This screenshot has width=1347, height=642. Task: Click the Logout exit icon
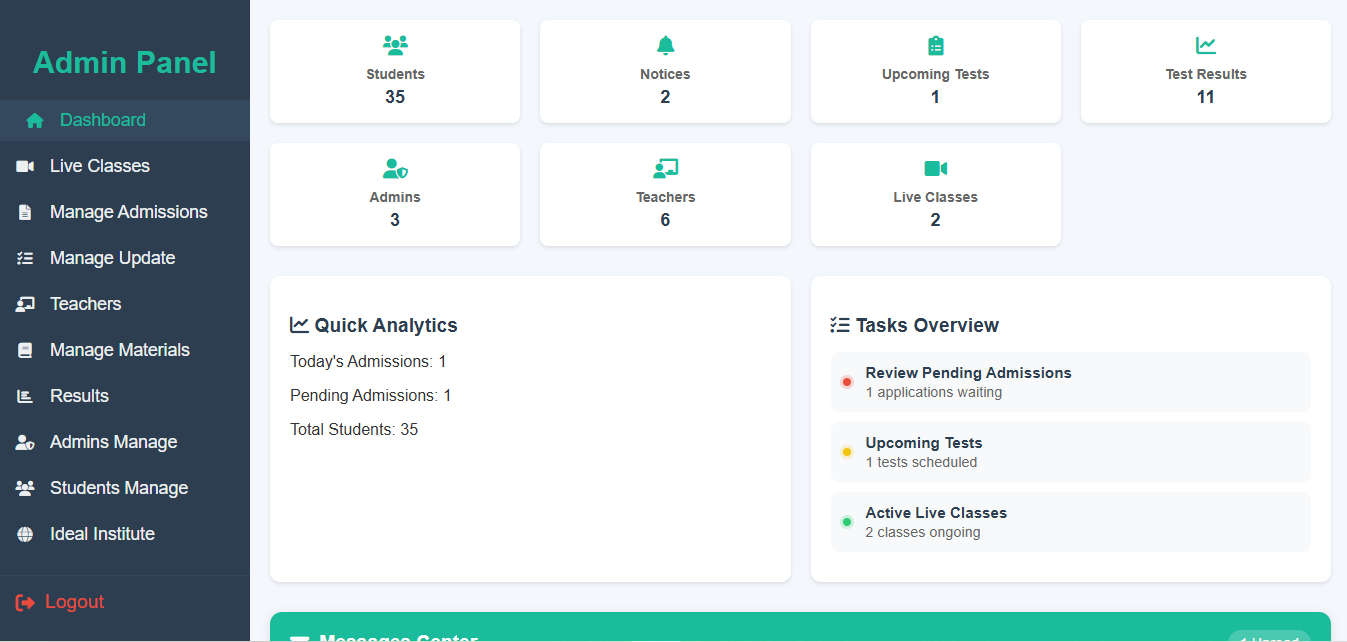click(x=25, y=602)
